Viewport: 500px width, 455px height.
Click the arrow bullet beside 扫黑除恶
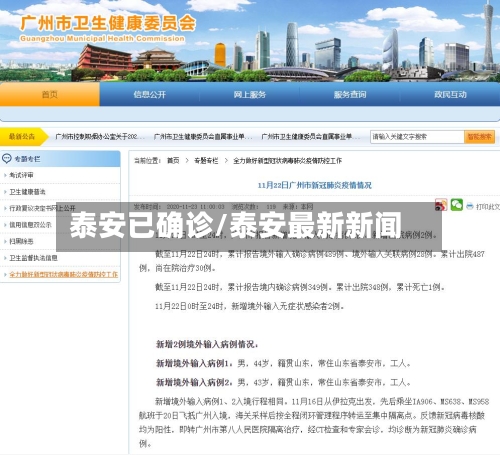pos(5,241)
